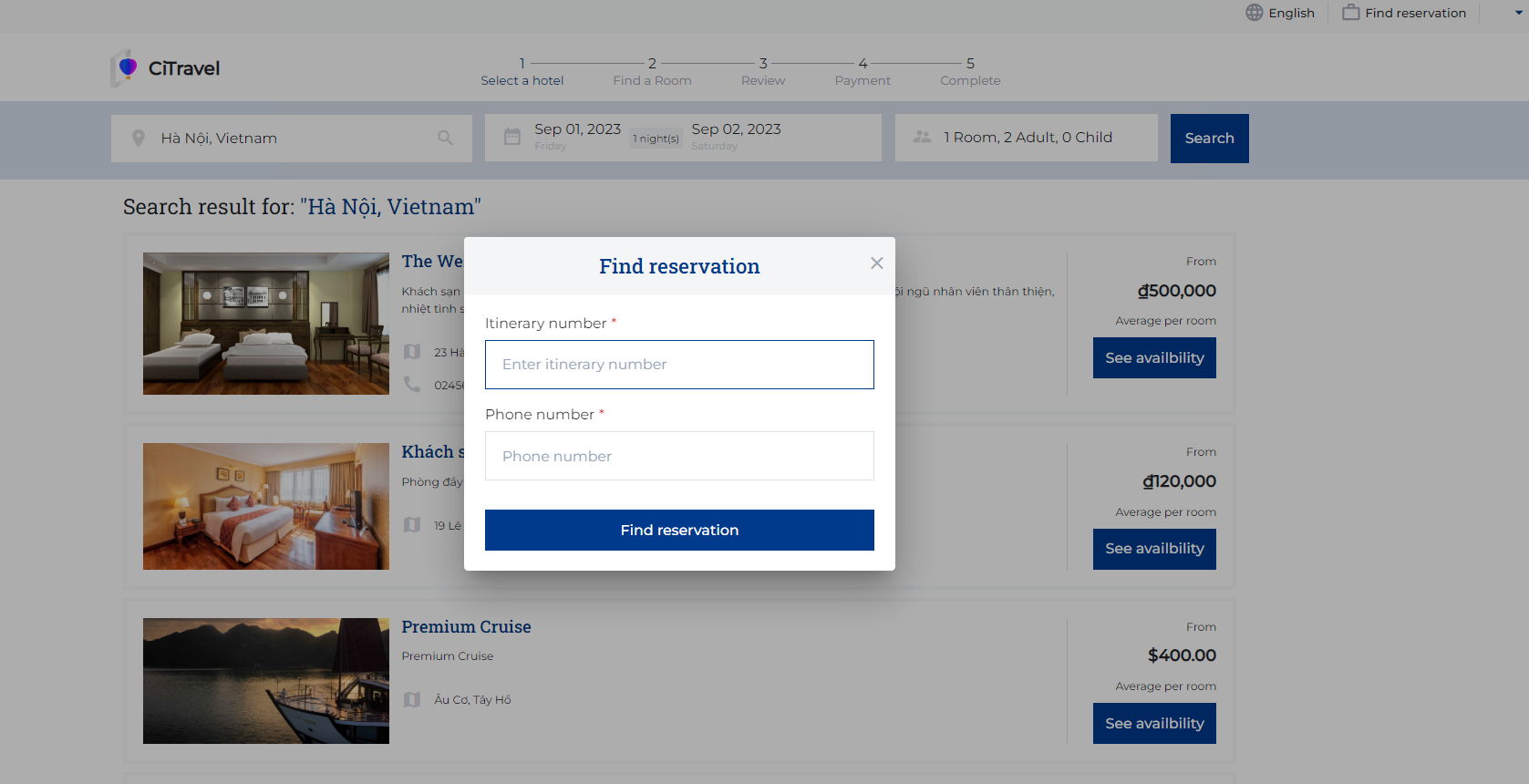Close the Find reservation dialog

click(876, 263)
